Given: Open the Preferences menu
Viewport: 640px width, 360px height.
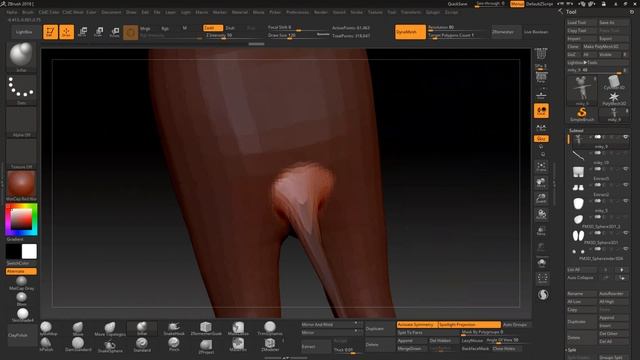Looking at the screenshot, I should (298, 12).
